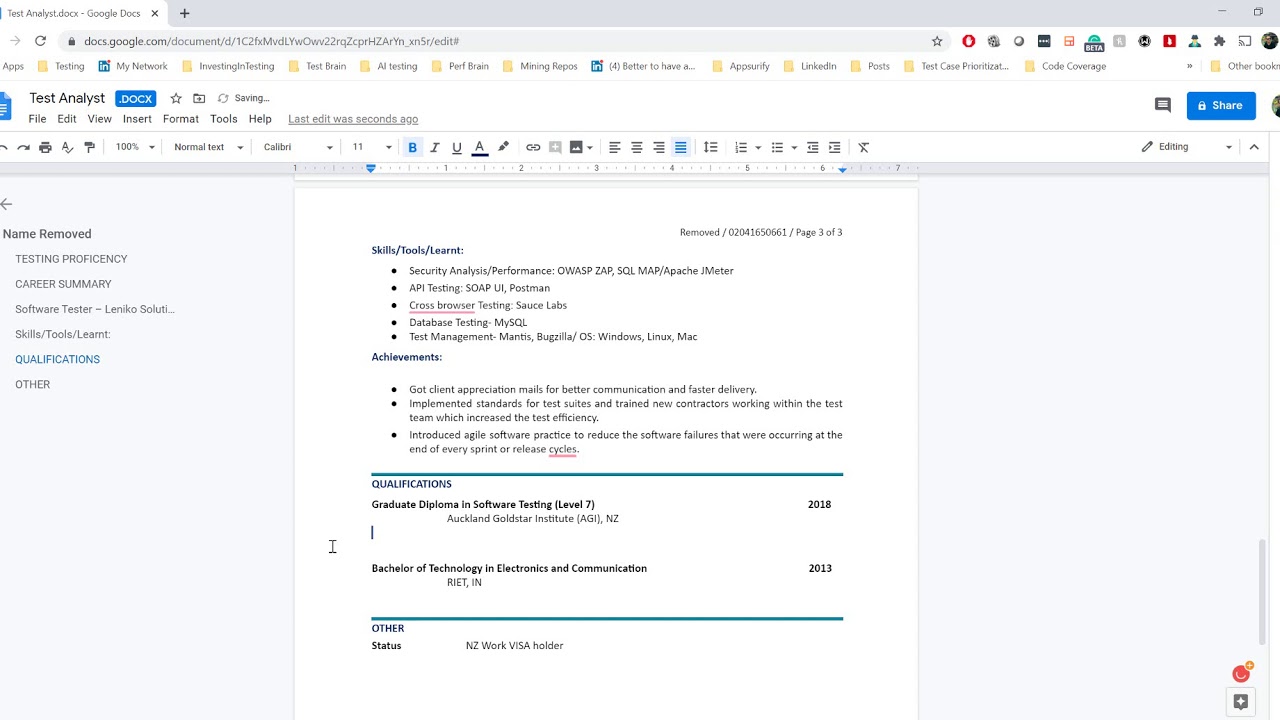
Task: Click the decrease indent icon
Action: click(812, 147)
